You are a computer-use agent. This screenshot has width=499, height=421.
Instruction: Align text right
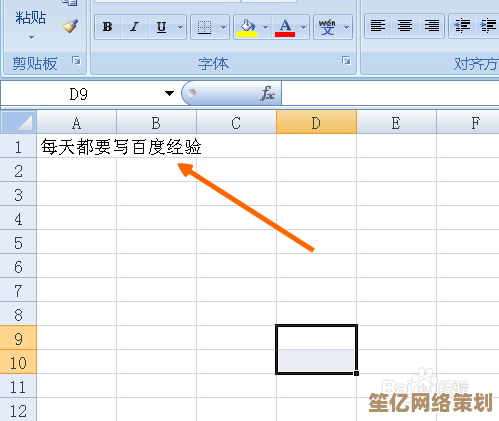pos(431,26)
